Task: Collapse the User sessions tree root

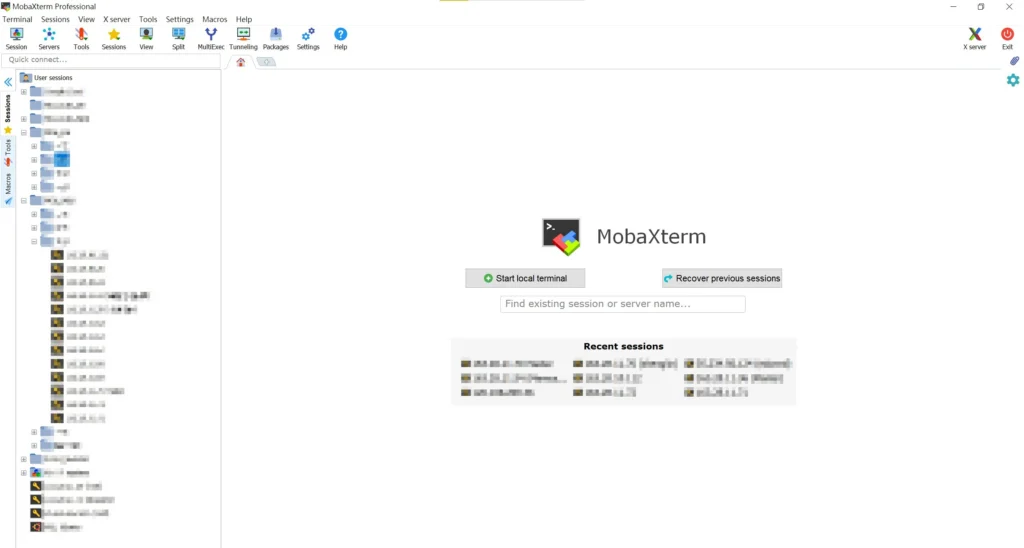Action: tap(26, 78)
